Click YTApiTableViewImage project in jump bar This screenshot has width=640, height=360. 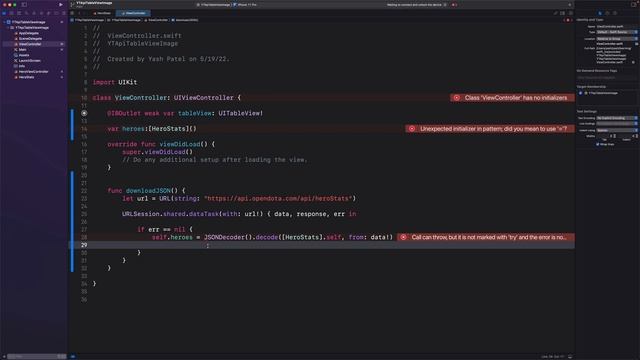(x=87, y=20)
